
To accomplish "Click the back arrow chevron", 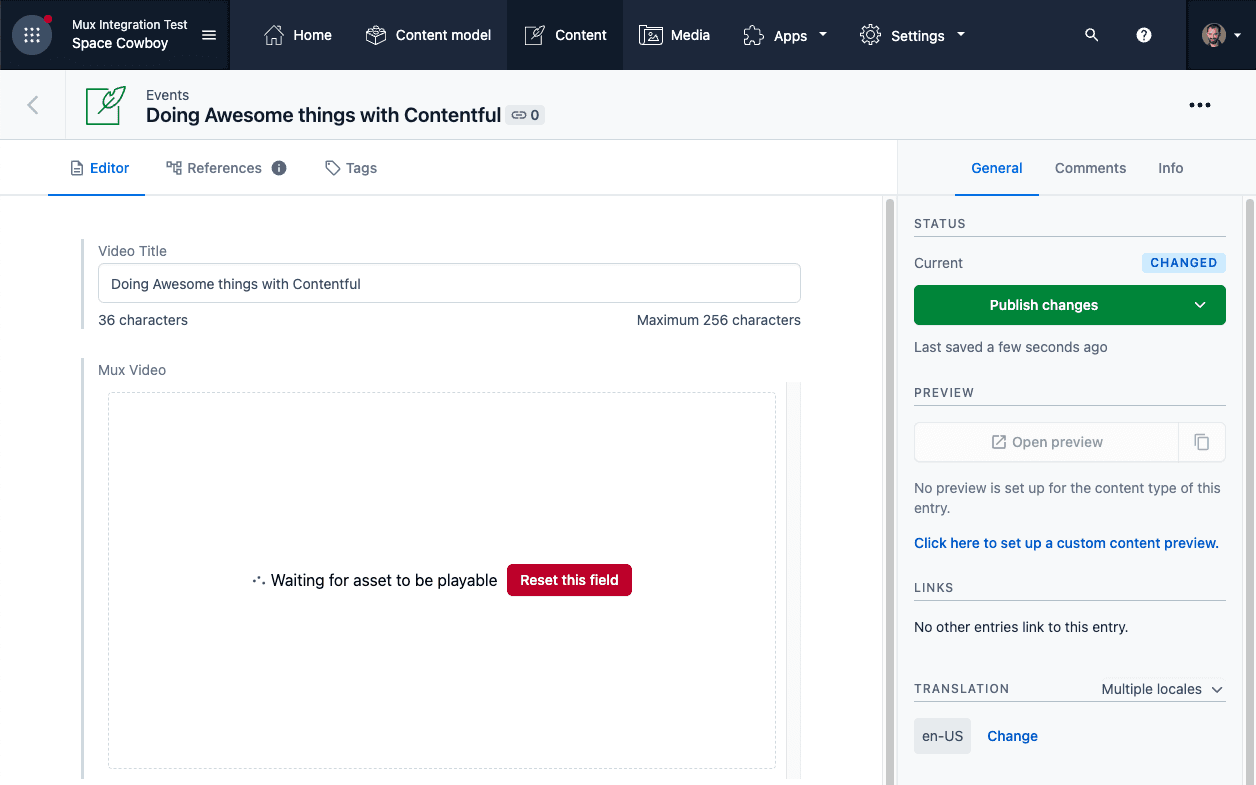I will pyautogui.click(x=33, y=105).
